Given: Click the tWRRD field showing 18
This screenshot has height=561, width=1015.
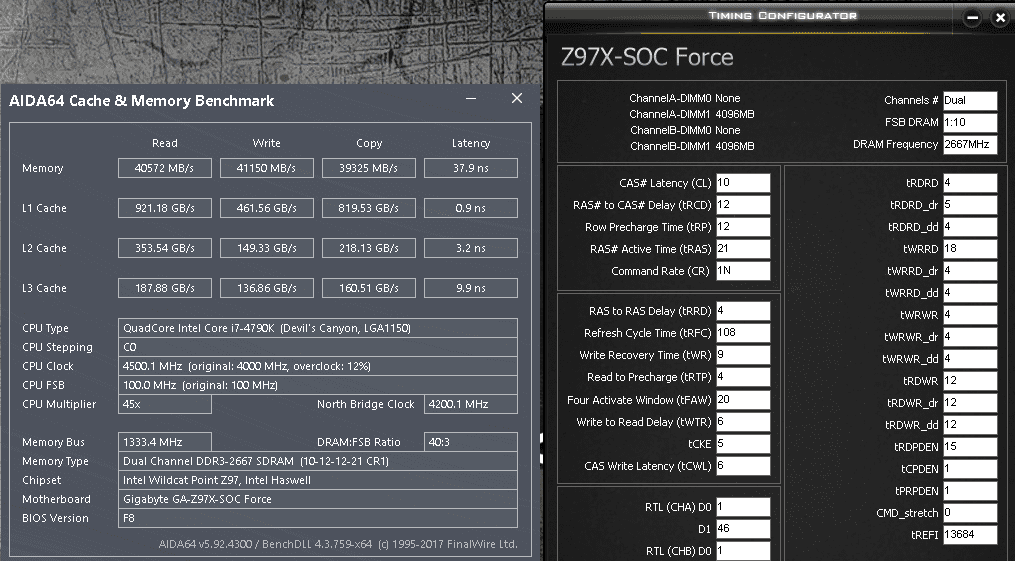Looking at the screenshot, I should 970,248.
